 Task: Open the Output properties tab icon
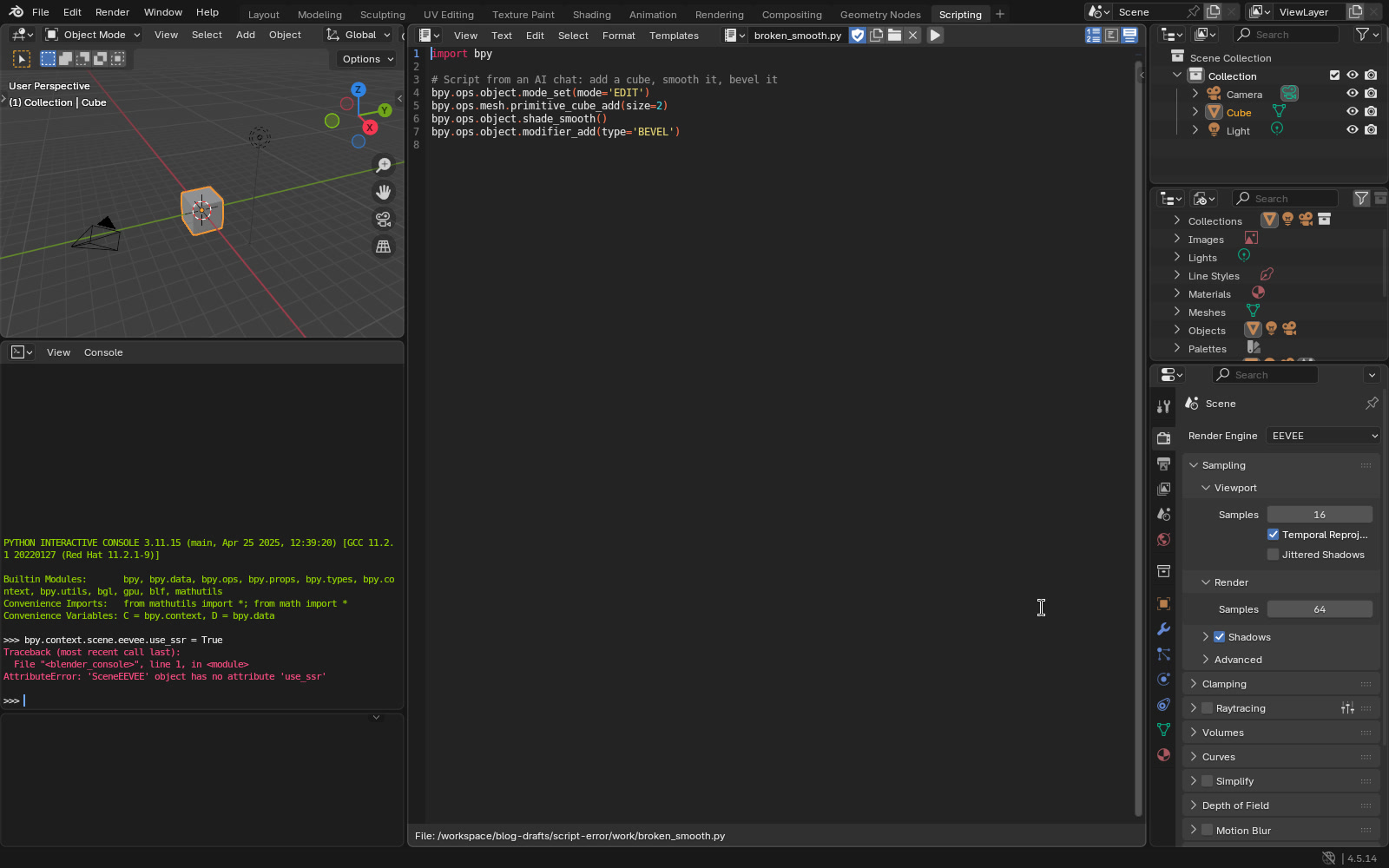(x=1164, y=464)
